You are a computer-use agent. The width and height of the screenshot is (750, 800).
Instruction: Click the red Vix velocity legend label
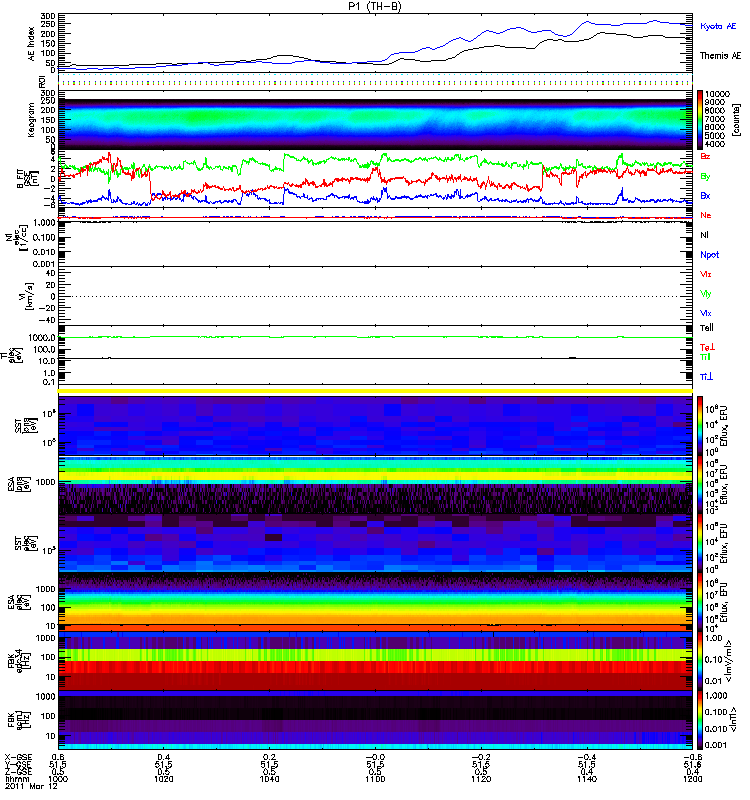(705, 274)
